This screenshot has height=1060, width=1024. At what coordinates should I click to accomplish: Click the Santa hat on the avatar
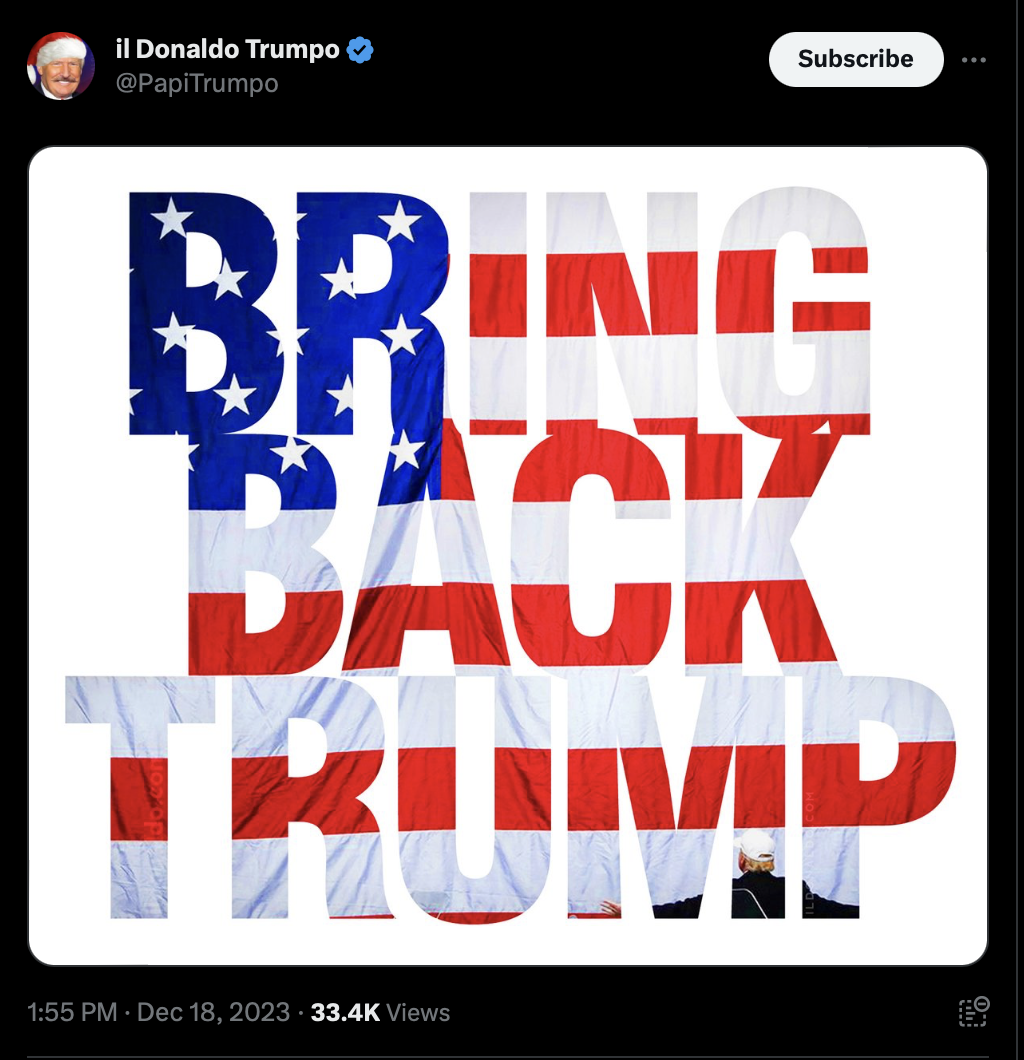pyautogui.click(x=59, y=46)
